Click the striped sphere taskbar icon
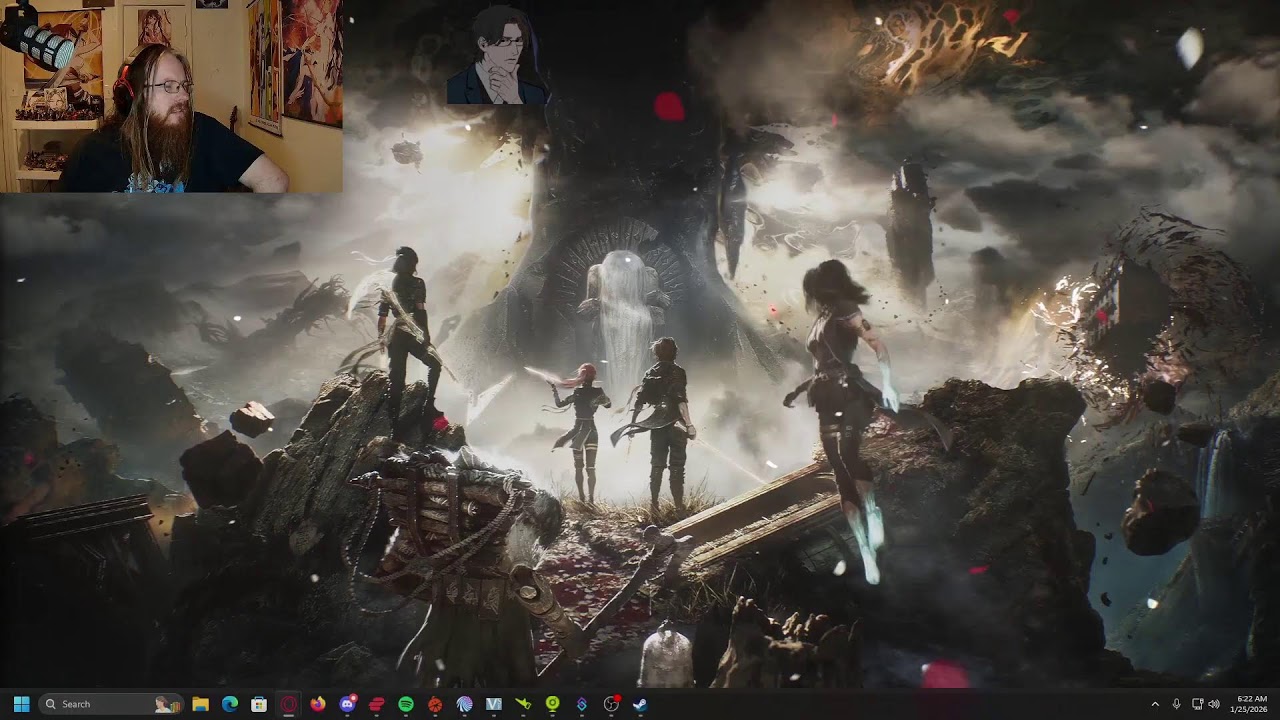1280x720 pixels. point(464,704)
